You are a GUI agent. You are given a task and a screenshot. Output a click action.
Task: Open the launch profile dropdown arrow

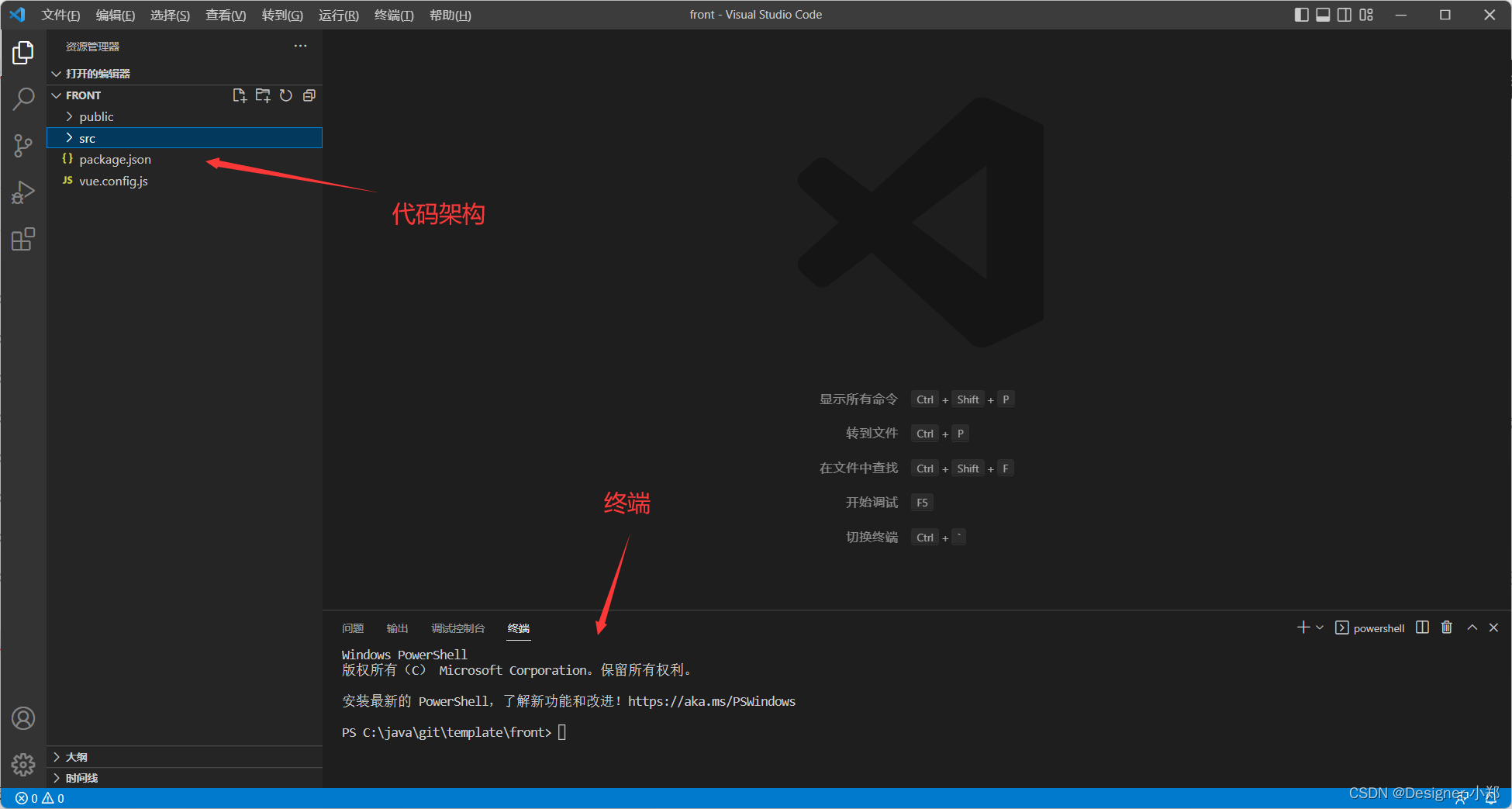[x=1320, y=627]
